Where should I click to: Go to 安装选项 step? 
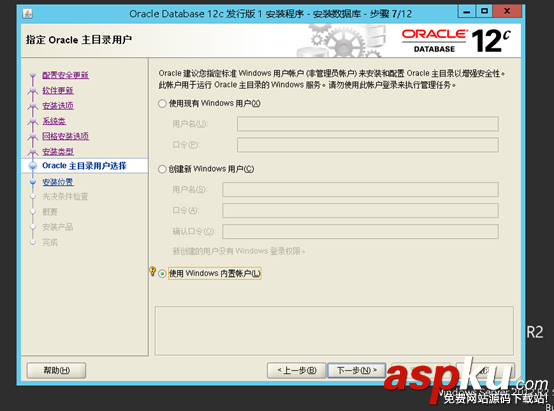[58, 106]
